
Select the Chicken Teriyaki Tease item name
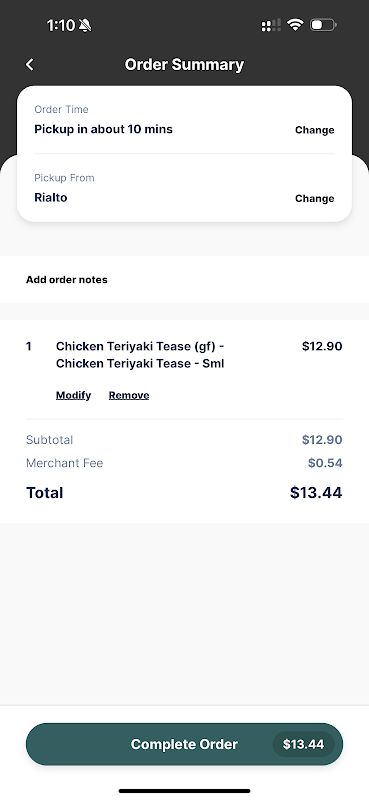(x=140, y=355)
